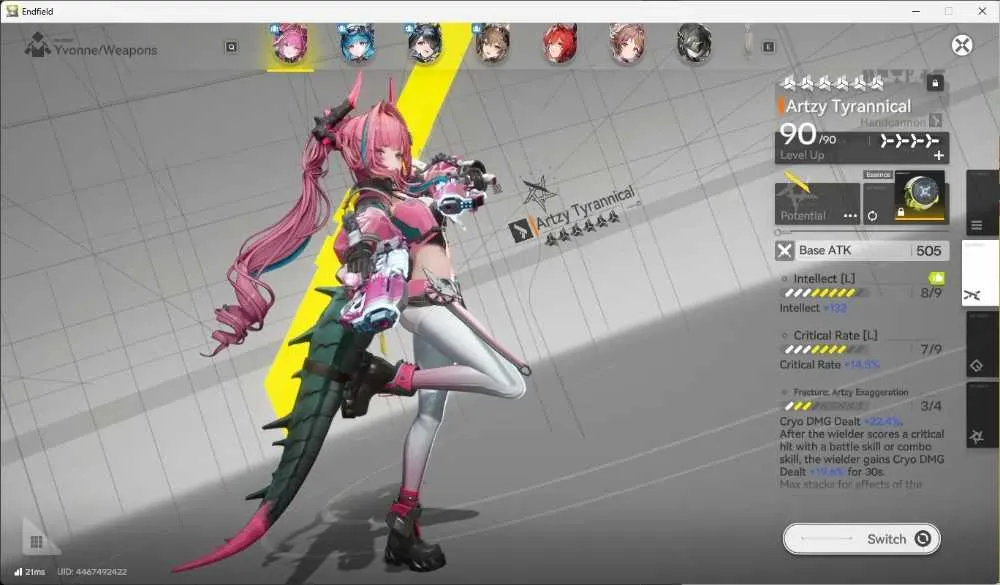This screenshot has height=585, width=1000.
Task: Click the E next-operator key icon
Action: point(768,47)
